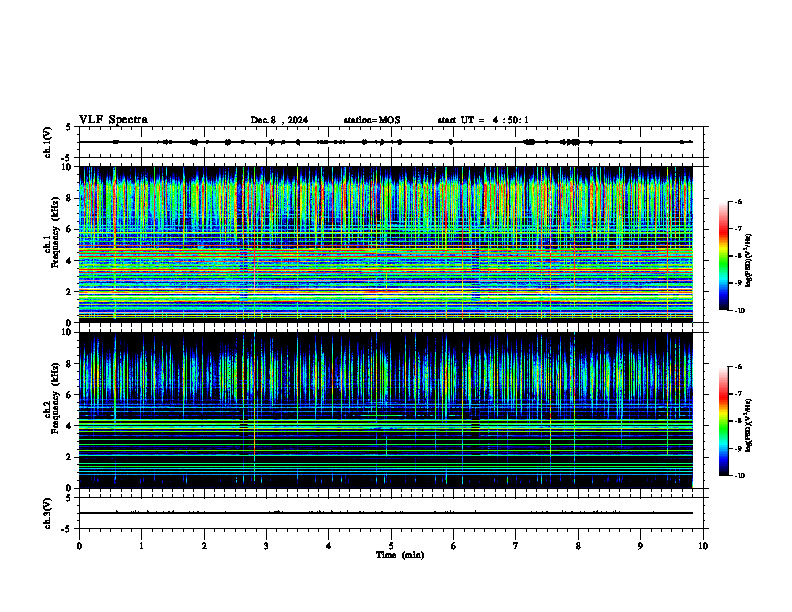Click the "Time (min)" axis title
Image resolution: width=792 pixels, height=612 pixels.
coord(400,555)
